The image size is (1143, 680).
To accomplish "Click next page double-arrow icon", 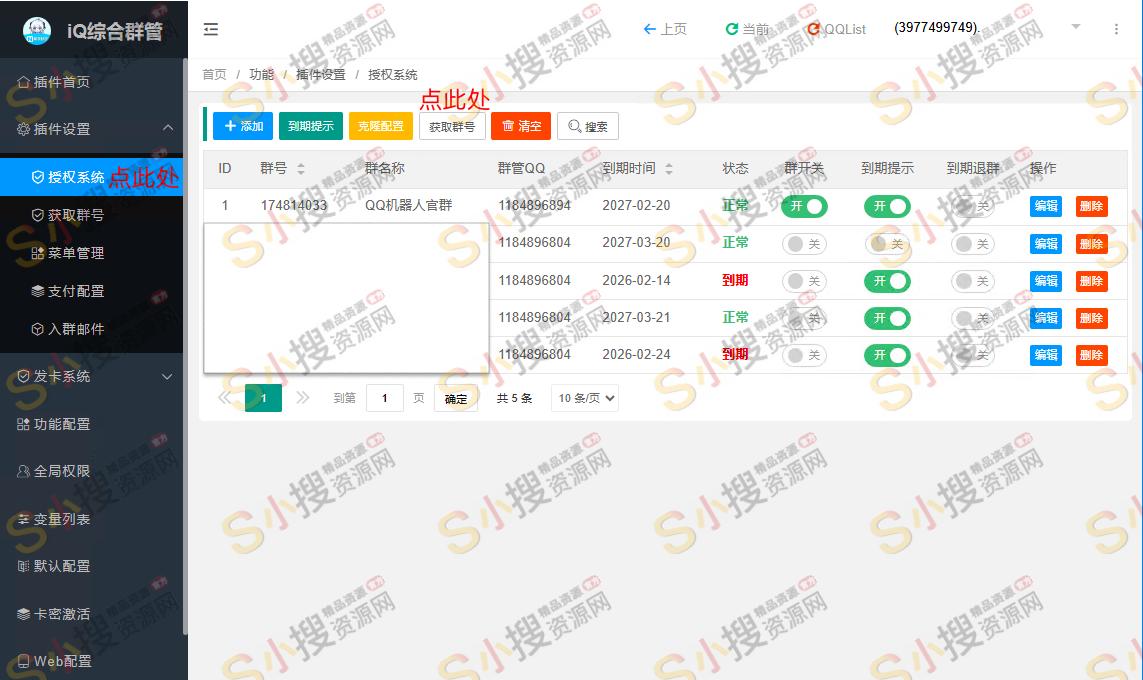I will pos(303,398).
